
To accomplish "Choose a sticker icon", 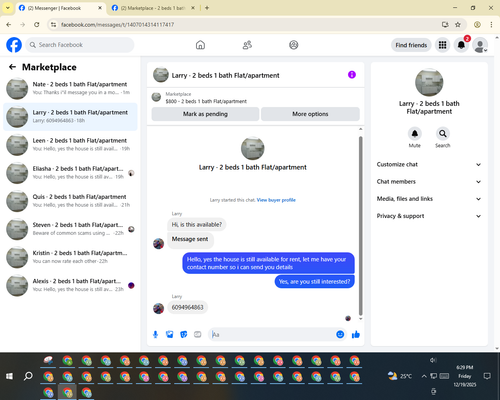I will (184, 334).
